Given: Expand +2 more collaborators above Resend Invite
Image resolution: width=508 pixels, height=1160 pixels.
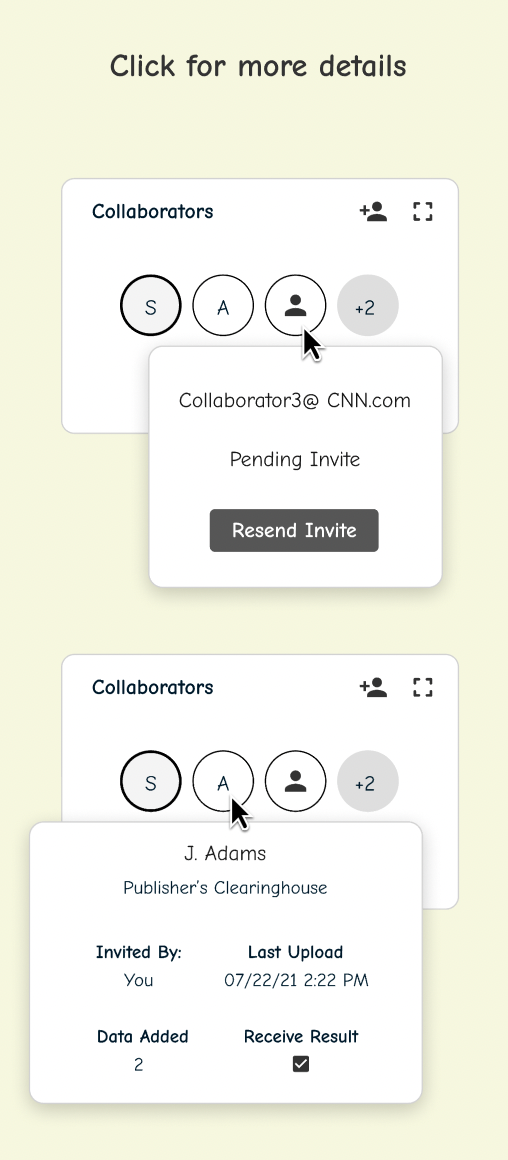Looking at the screenshot, I should (368, 306).
